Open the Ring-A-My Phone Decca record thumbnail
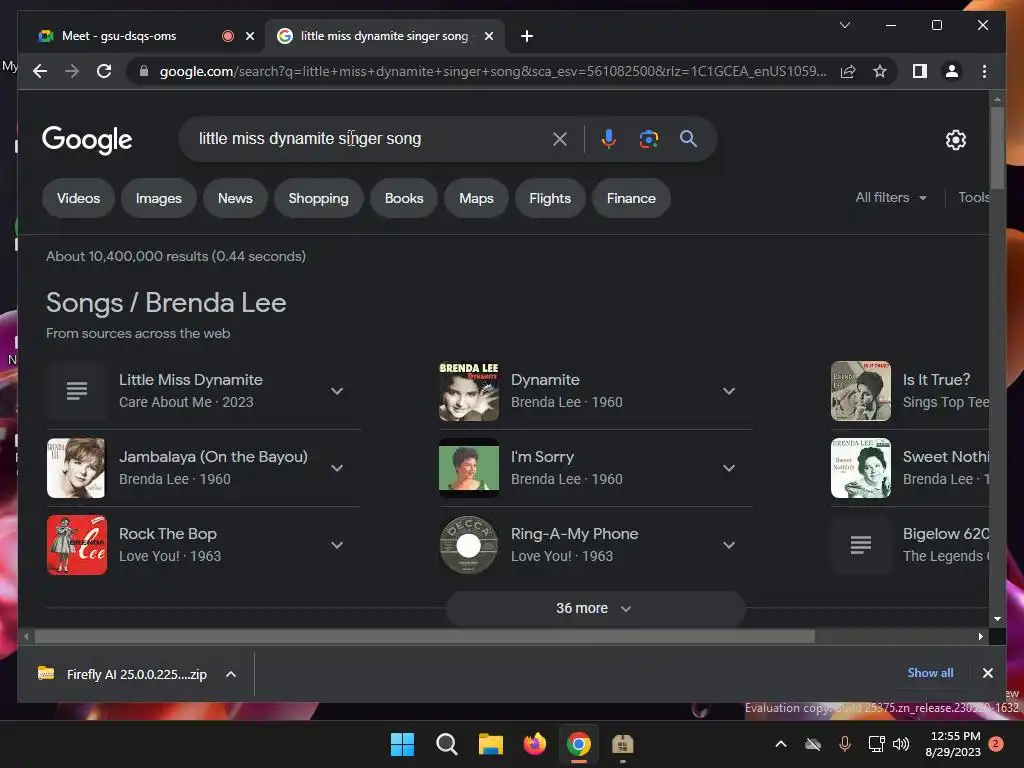 (469, 545)
